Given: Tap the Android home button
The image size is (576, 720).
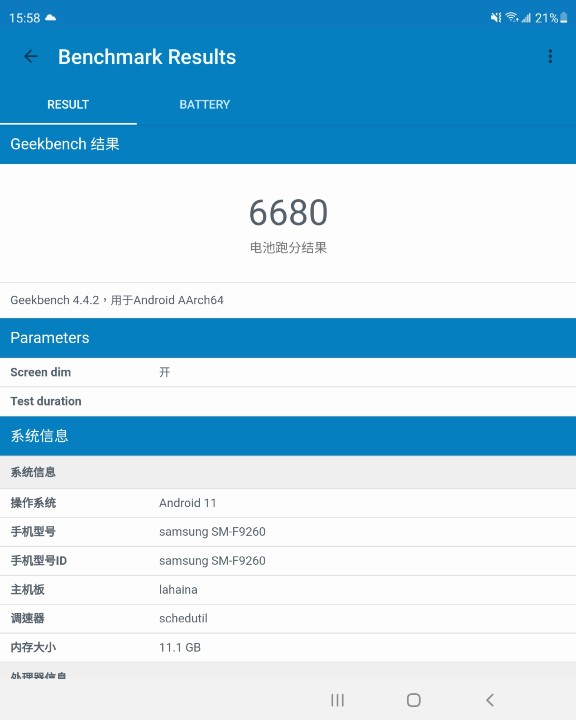Looking at the screenshot, I should 413,700.
